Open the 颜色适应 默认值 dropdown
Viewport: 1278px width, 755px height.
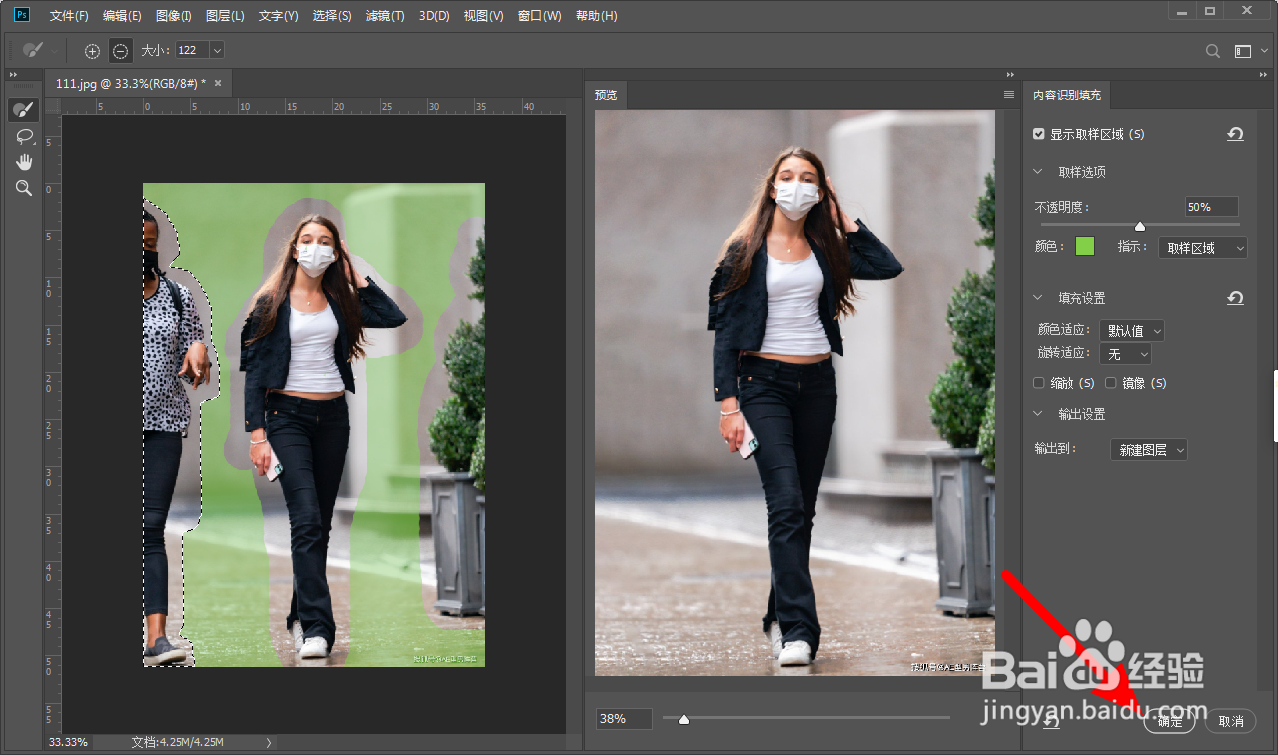click(1132, 330)
